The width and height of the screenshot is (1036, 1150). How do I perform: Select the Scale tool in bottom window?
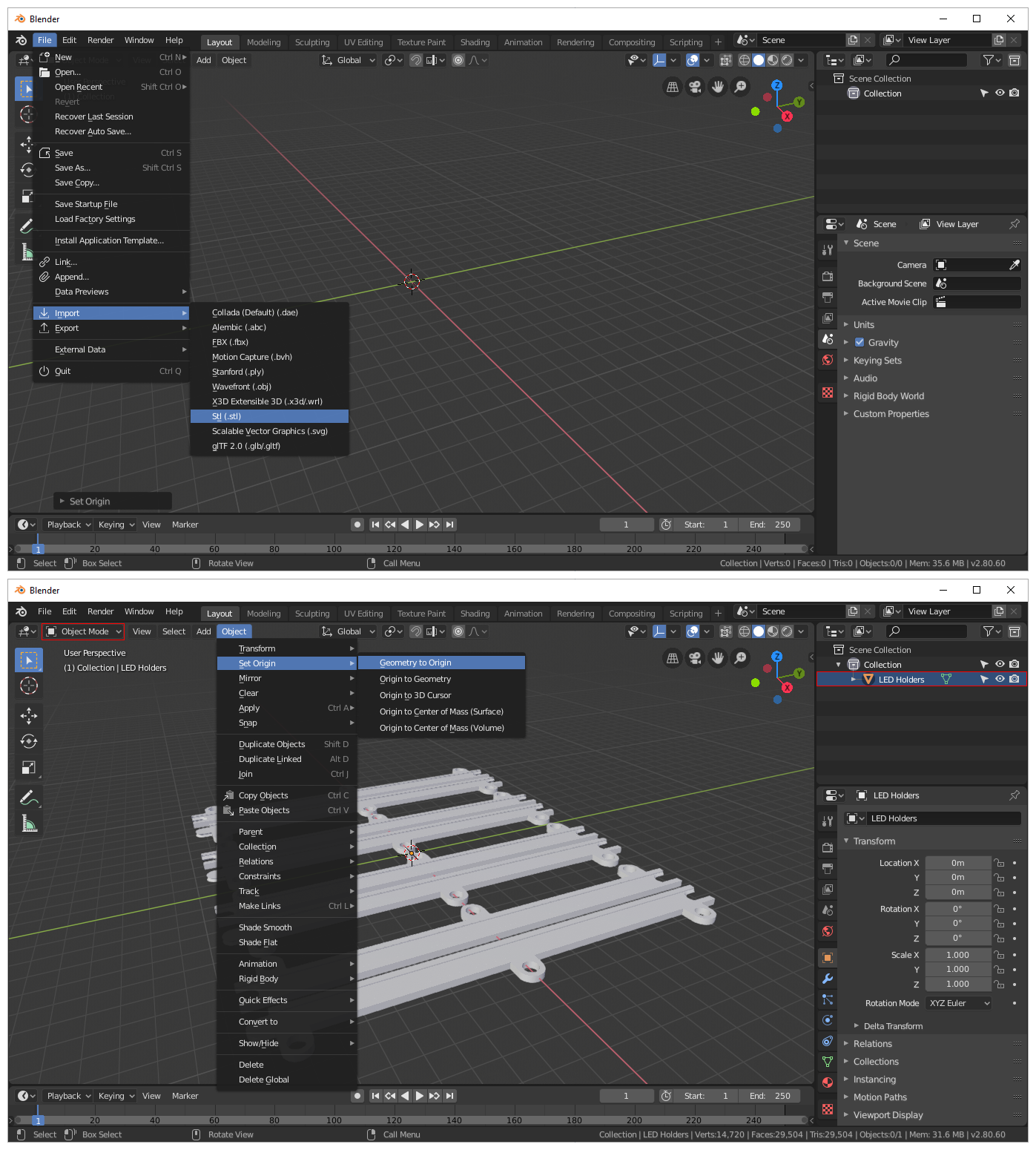click(28, 768)
